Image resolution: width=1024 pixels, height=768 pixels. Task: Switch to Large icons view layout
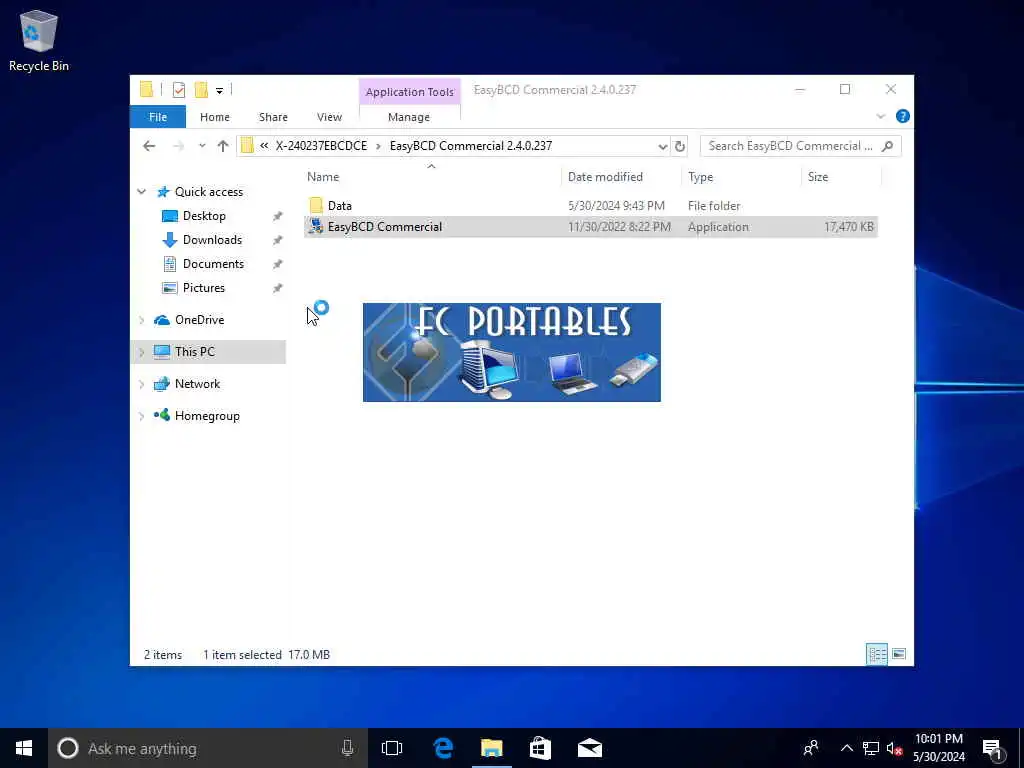click(x=899, y=654)
